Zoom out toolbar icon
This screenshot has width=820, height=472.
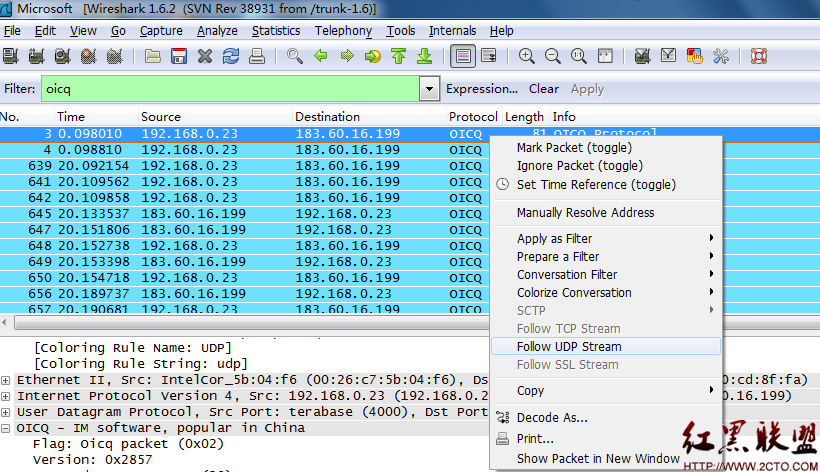(553, 56)
